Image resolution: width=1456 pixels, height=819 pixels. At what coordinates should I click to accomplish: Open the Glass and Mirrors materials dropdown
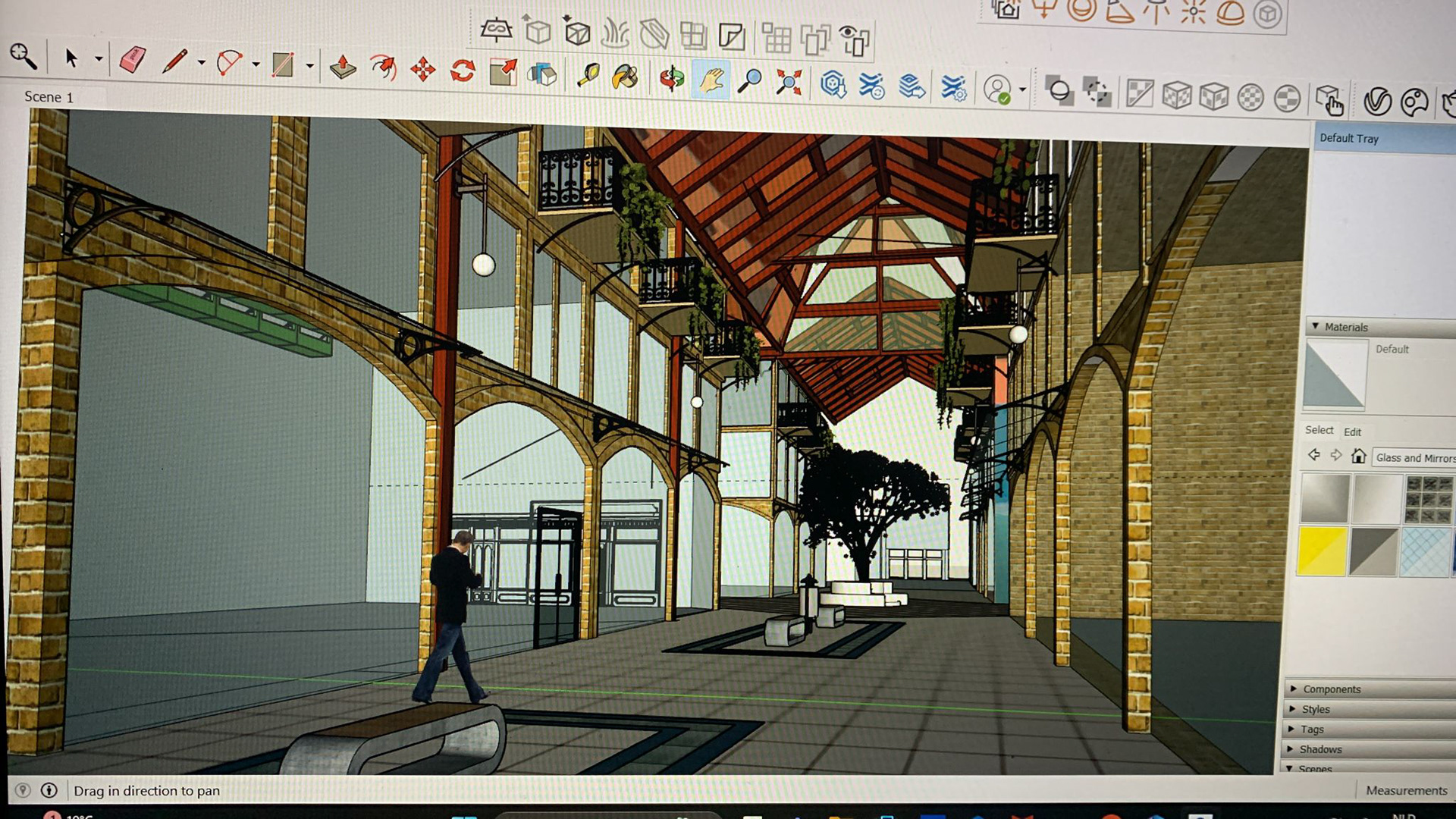point(1414,457)
